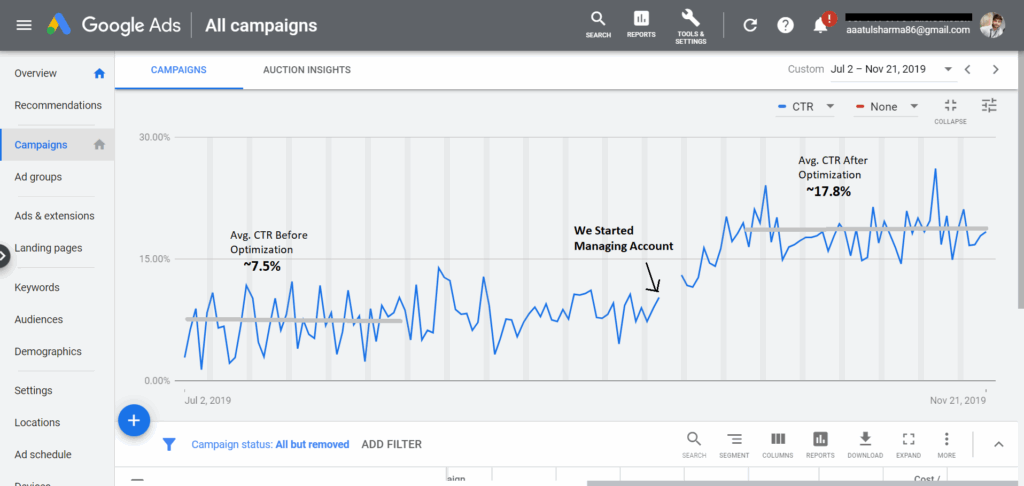This screenshot has width=1024, height=486.
Task: Open the None second metric dropdown
Action: (x=888, y=107)
